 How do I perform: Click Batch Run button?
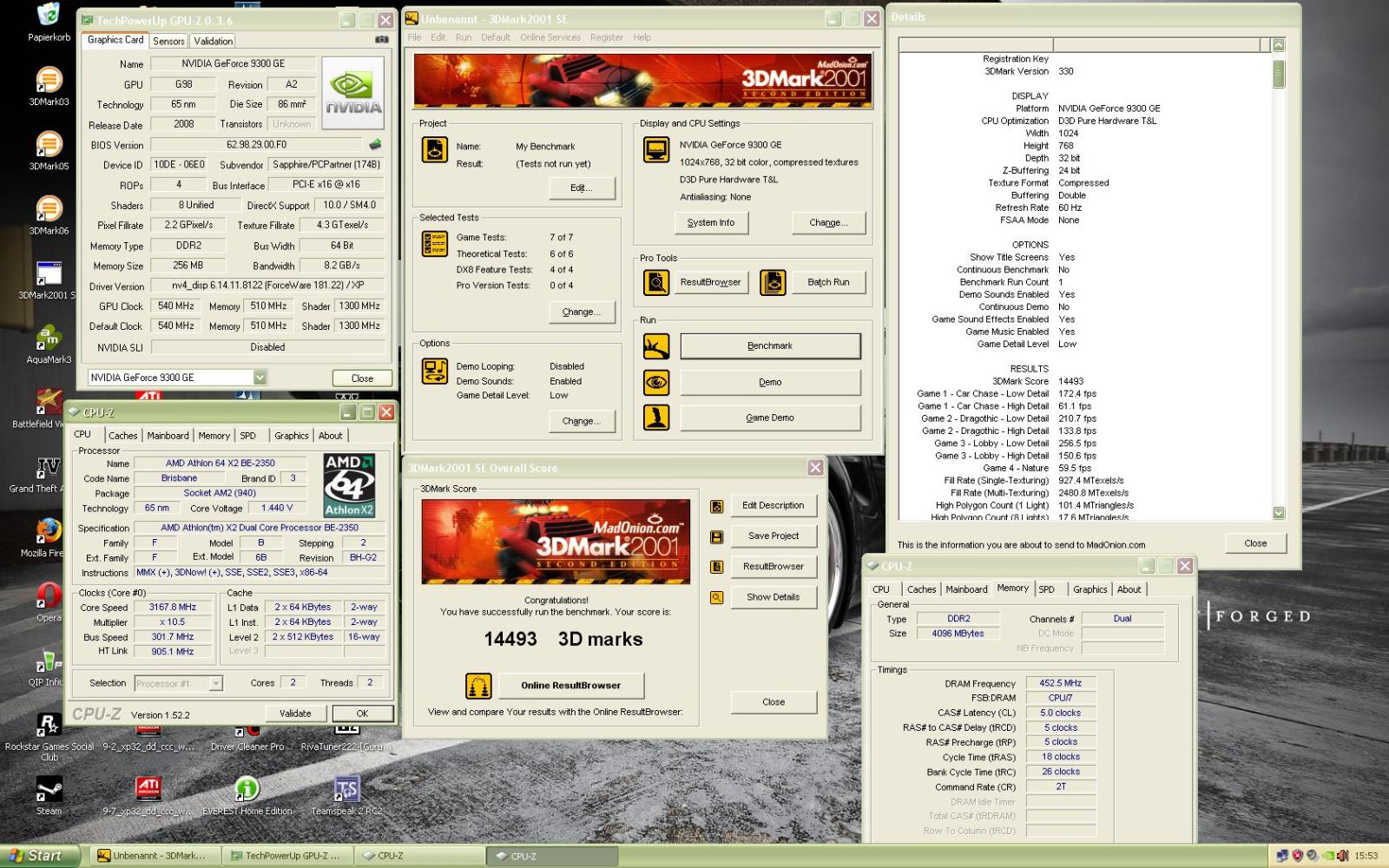point(828,282)
